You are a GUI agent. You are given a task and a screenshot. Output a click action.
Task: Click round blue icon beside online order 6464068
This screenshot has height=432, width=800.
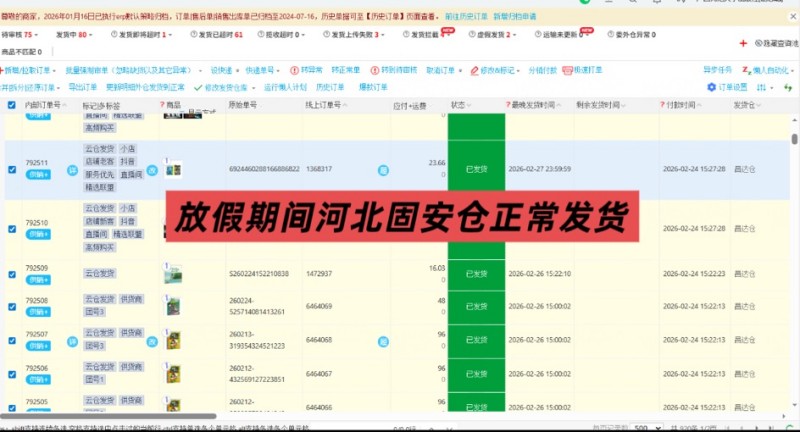click(x=383, y=342)
